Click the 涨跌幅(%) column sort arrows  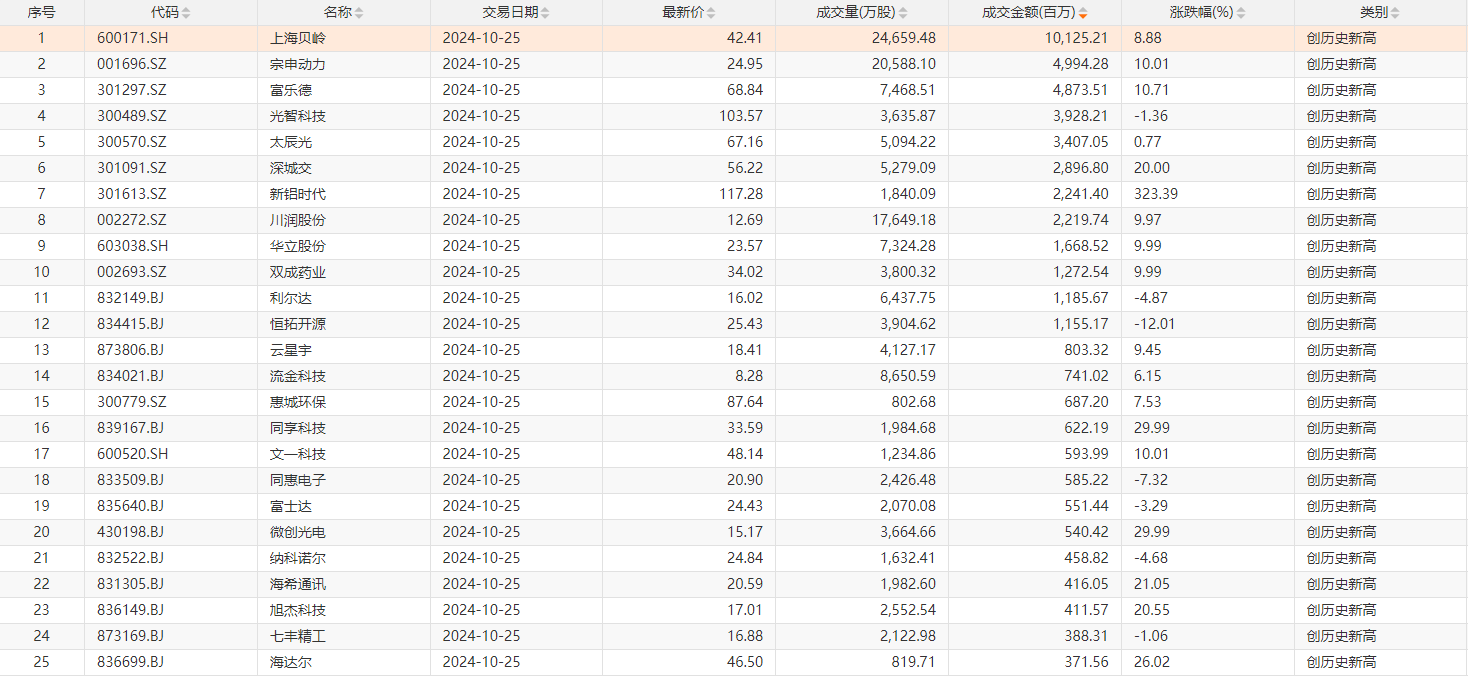coord(1241,13)
